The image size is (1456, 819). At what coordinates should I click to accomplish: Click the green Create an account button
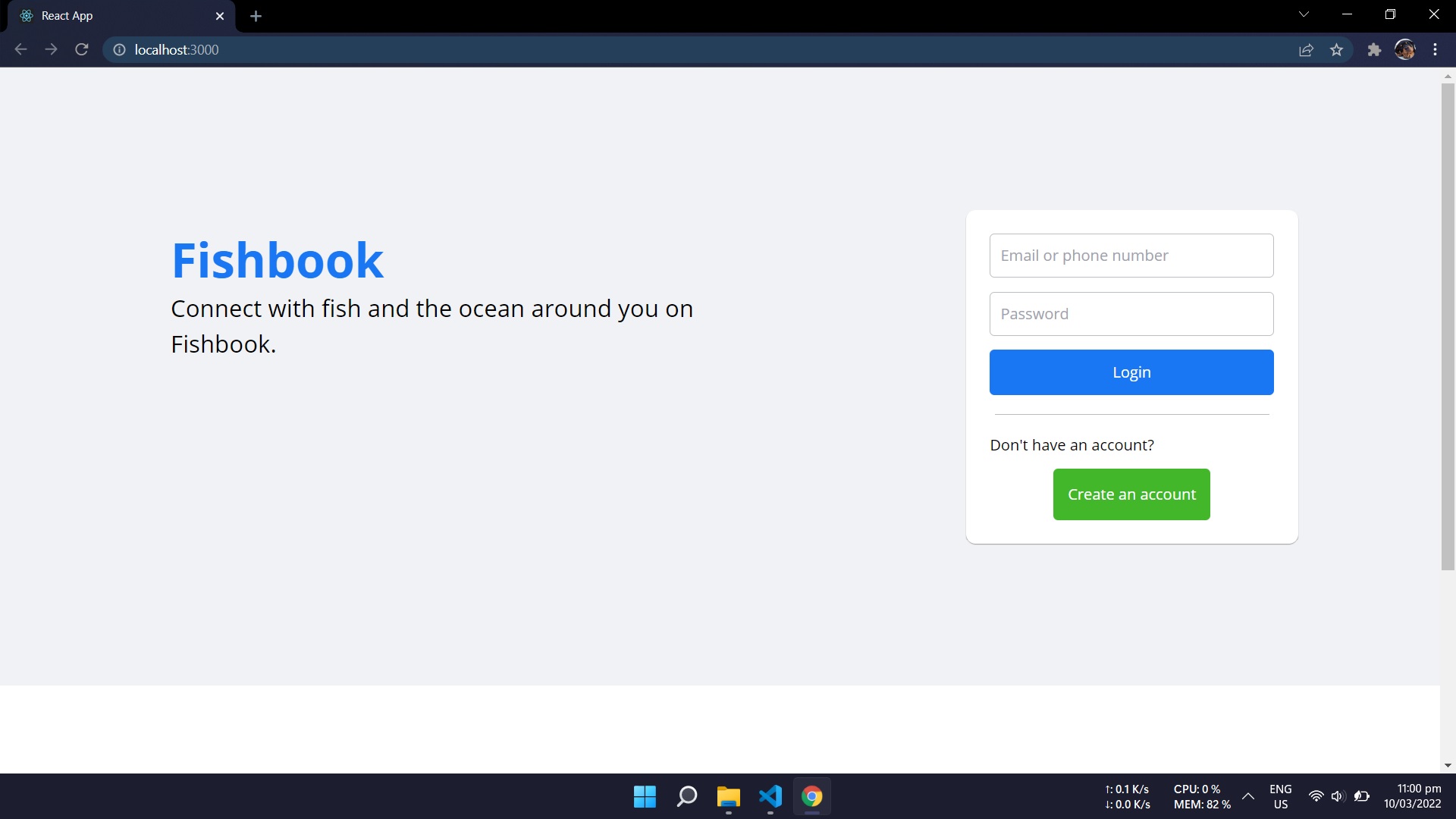coord(1131,494)
